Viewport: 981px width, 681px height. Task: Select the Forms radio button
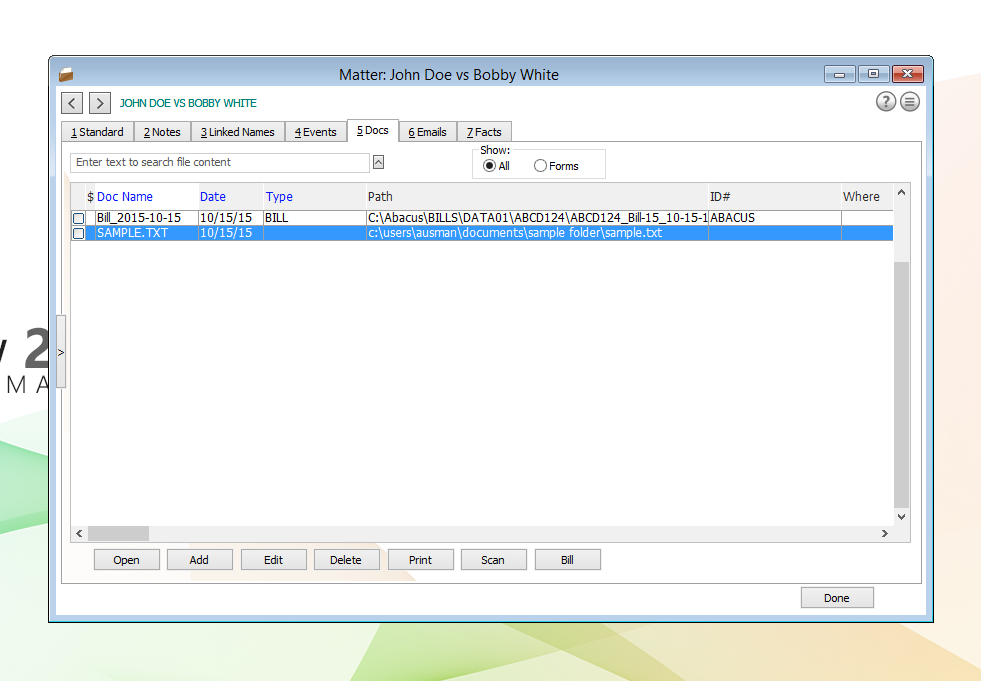pos(540,166)
